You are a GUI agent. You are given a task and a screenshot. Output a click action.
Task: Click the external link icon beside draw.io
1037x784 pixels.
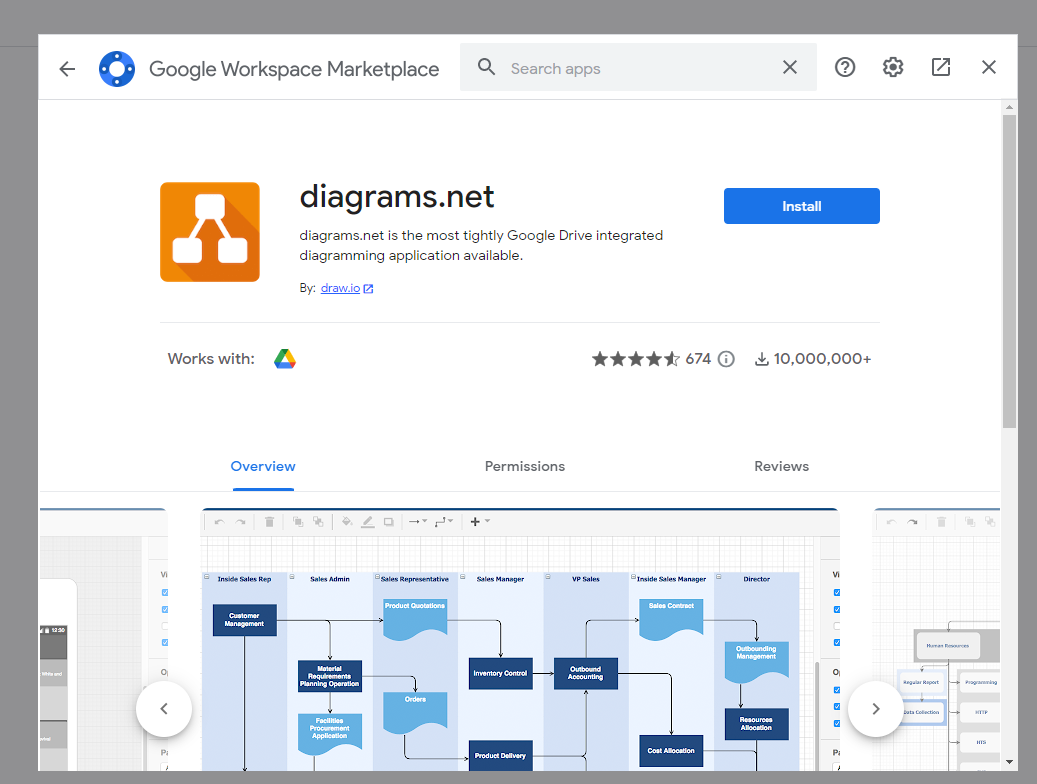368,288
